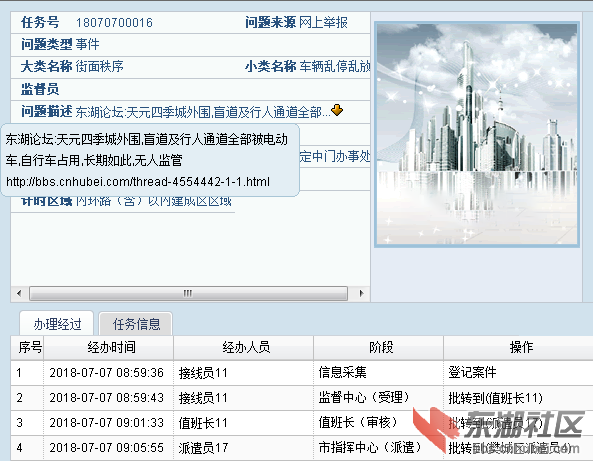Viewport: 593px width, 461px height.
Task: Click the 信息采集 stage cell
Action: [x=343, y=373]
